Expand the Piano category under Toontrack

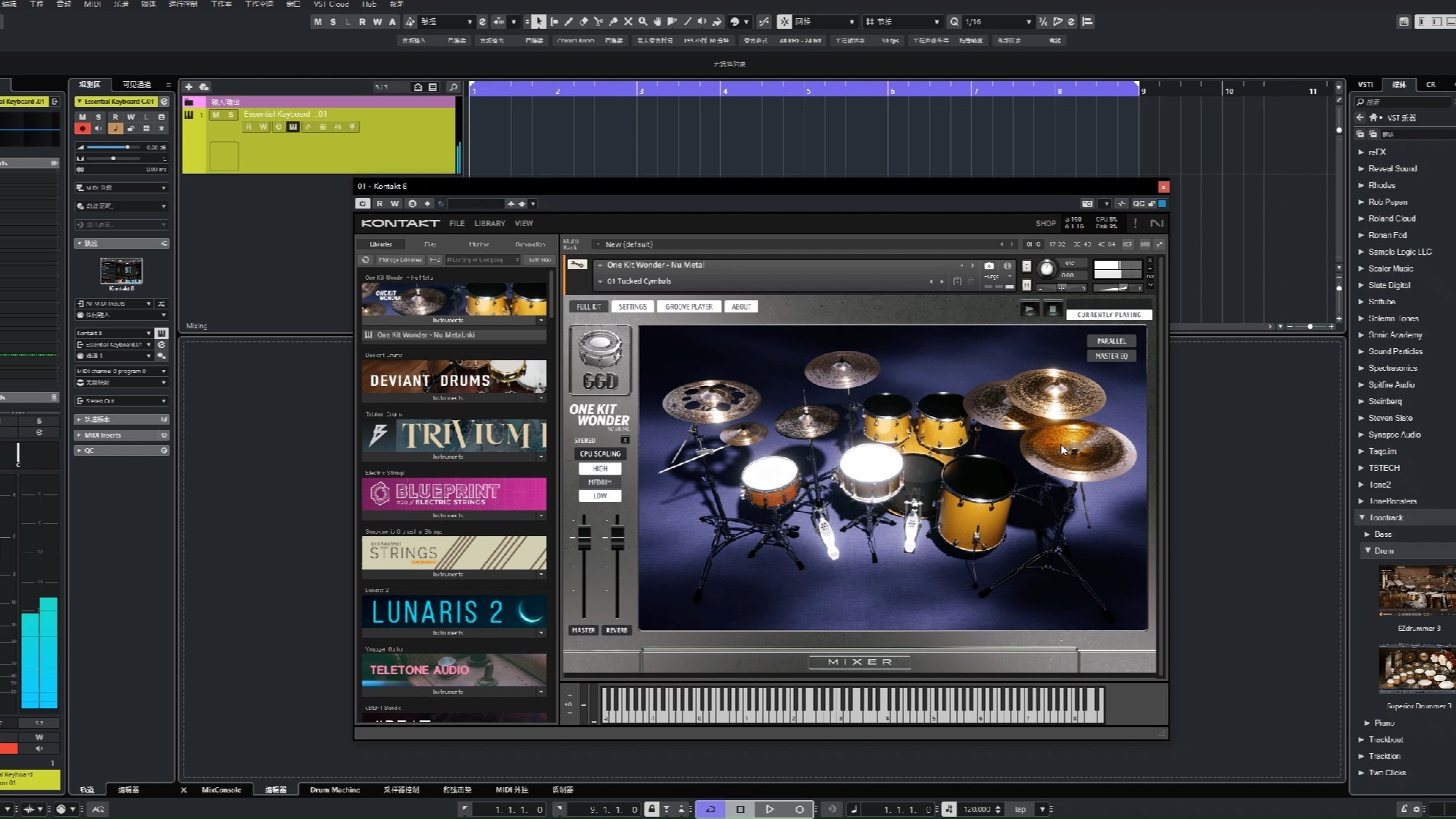tap(1367, 723)
